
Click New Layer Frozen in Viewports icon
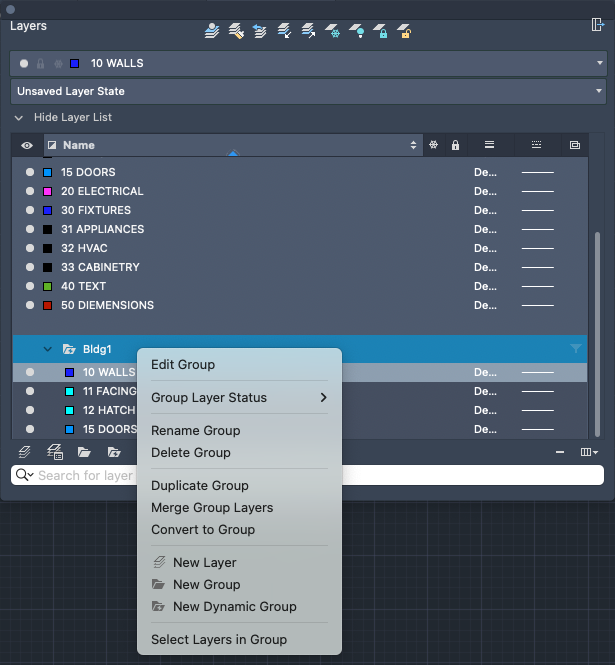pyautogui.click(x=55, y=452)
